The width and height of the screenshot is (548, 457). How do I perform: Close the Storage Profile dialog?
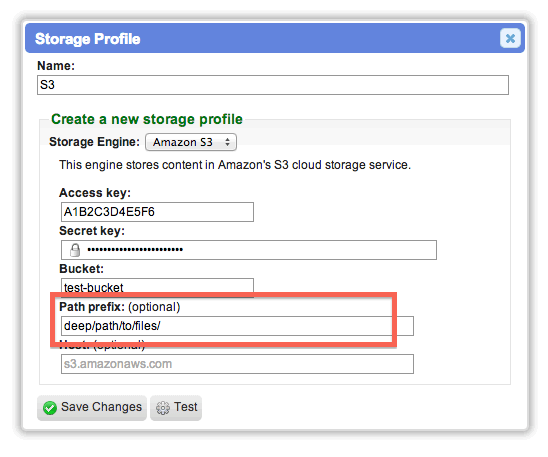coord(510,38)
